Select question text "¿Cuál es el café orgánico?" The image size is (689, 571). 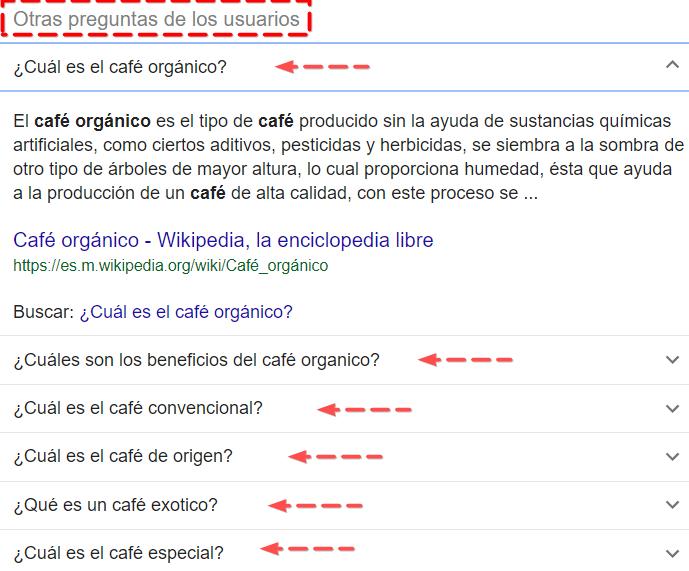[x=120, y=67]
